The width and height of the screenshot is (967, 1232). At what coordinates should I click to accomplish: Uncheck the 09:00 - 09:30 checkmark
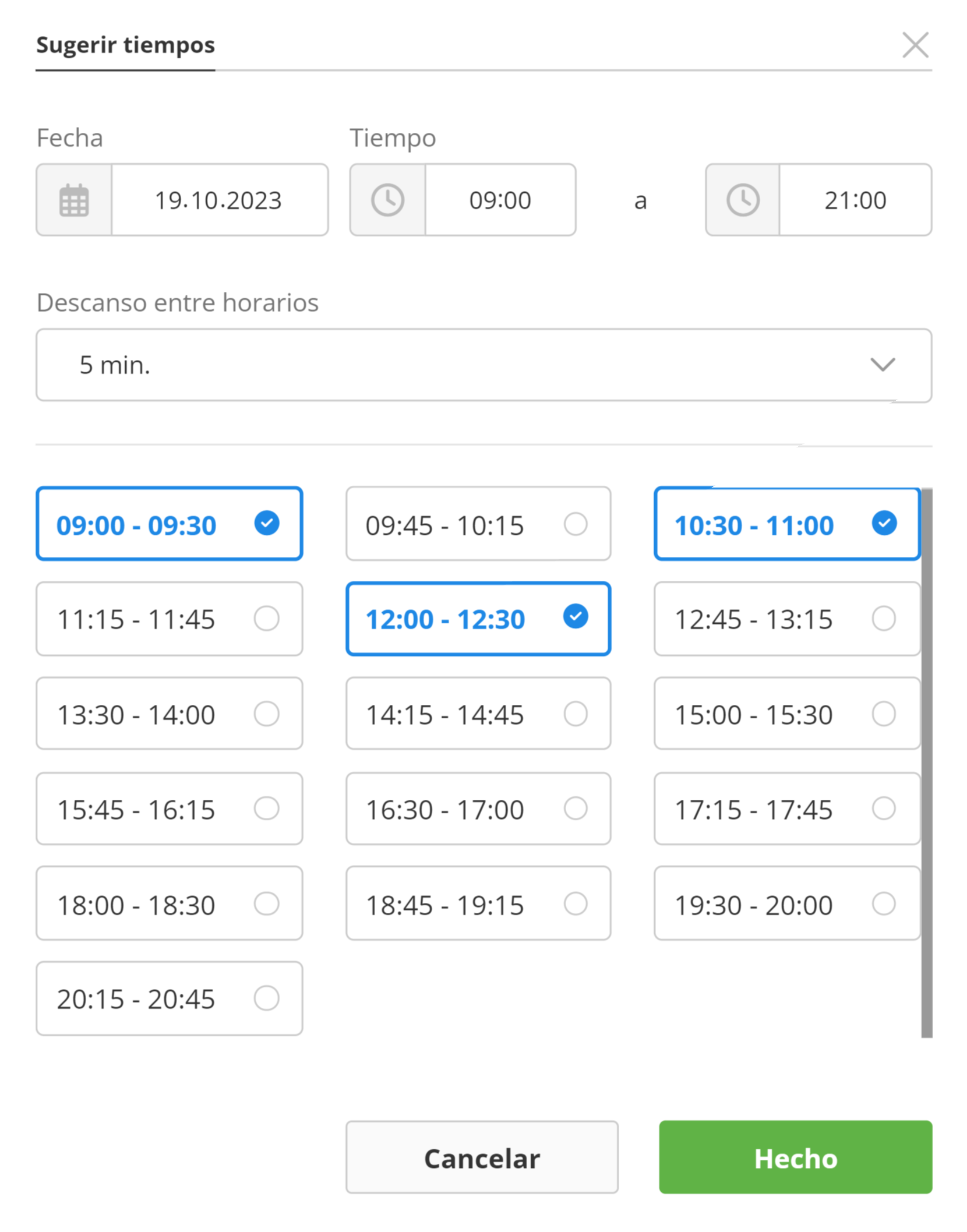[x=267, y=523]
